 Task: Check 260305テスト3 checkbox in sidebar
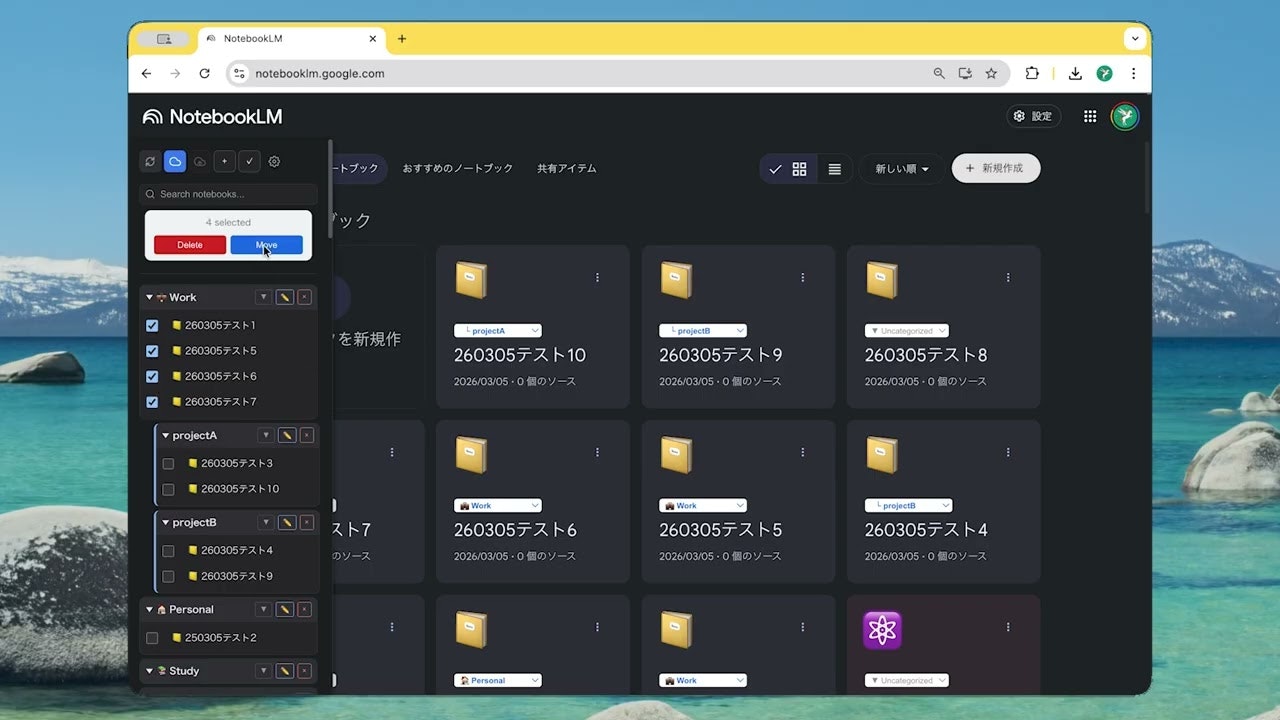[168, 463]
